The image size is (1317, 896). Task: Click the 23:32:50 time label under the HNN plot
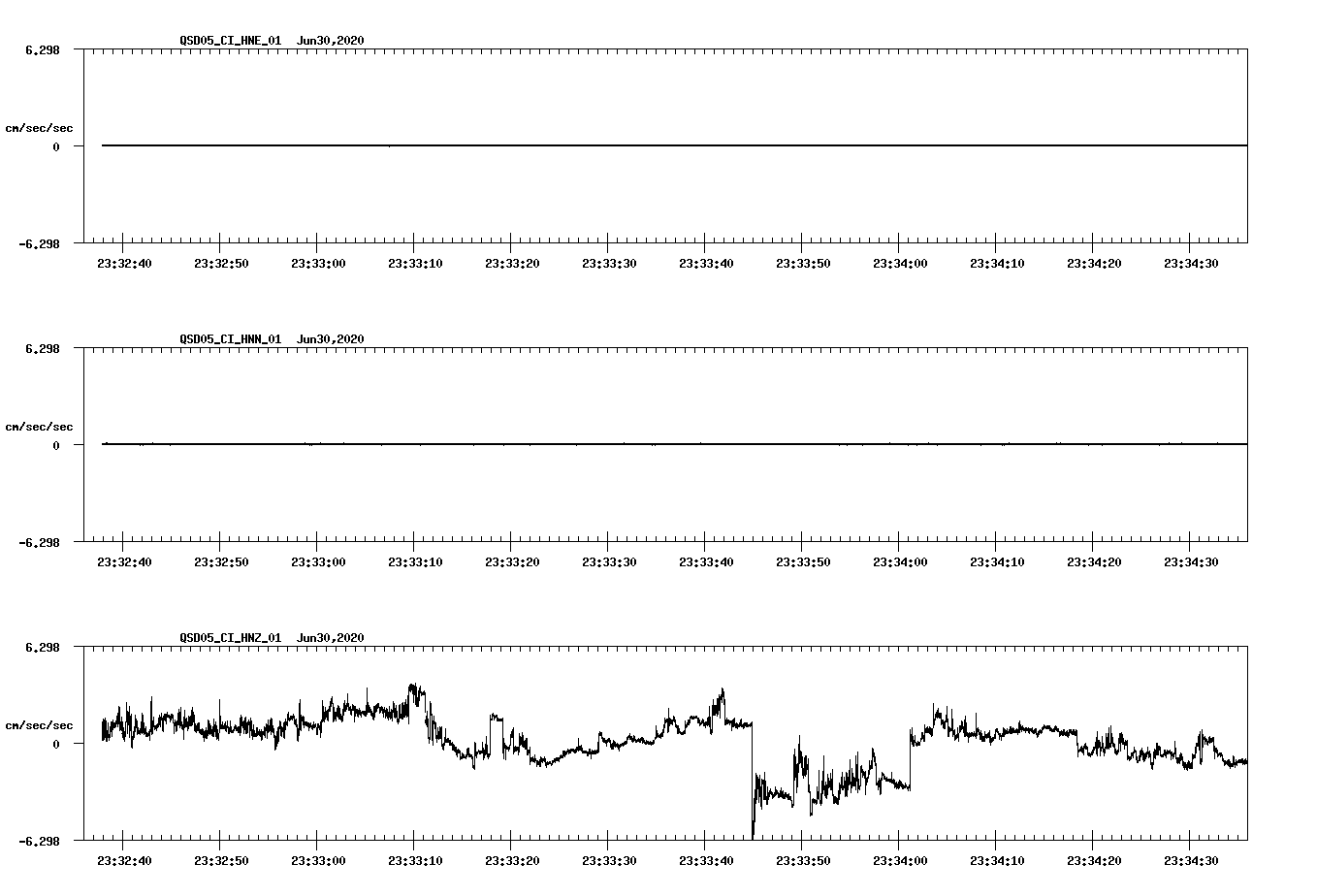pyautogui.click(x=221, y=561)
